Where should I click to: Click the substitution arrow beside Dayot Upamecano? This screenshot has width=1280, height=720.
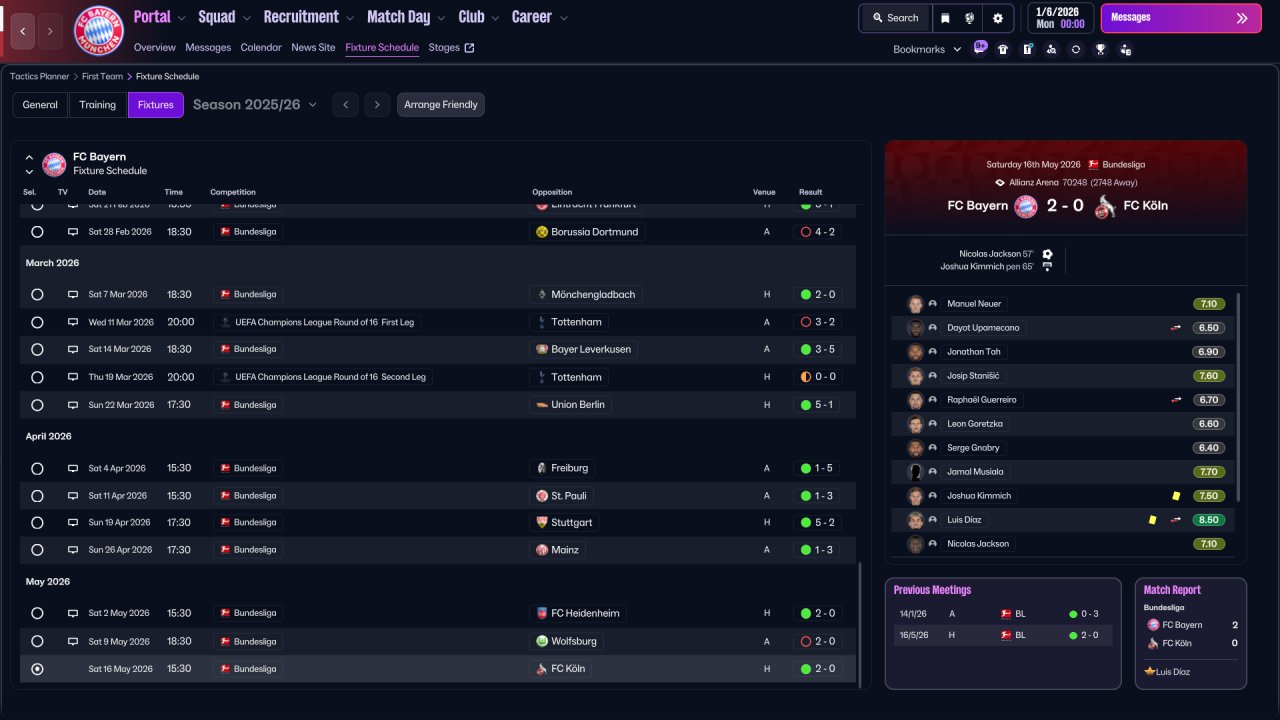[x=1176, y=328]
